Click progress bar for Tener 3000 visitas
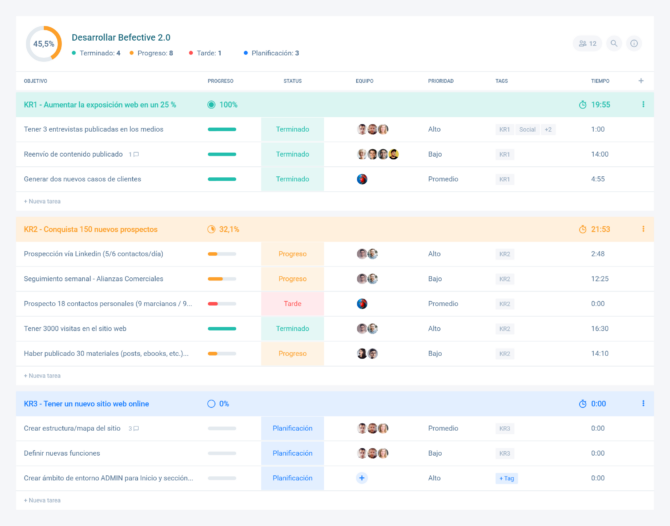 point(222,328)
